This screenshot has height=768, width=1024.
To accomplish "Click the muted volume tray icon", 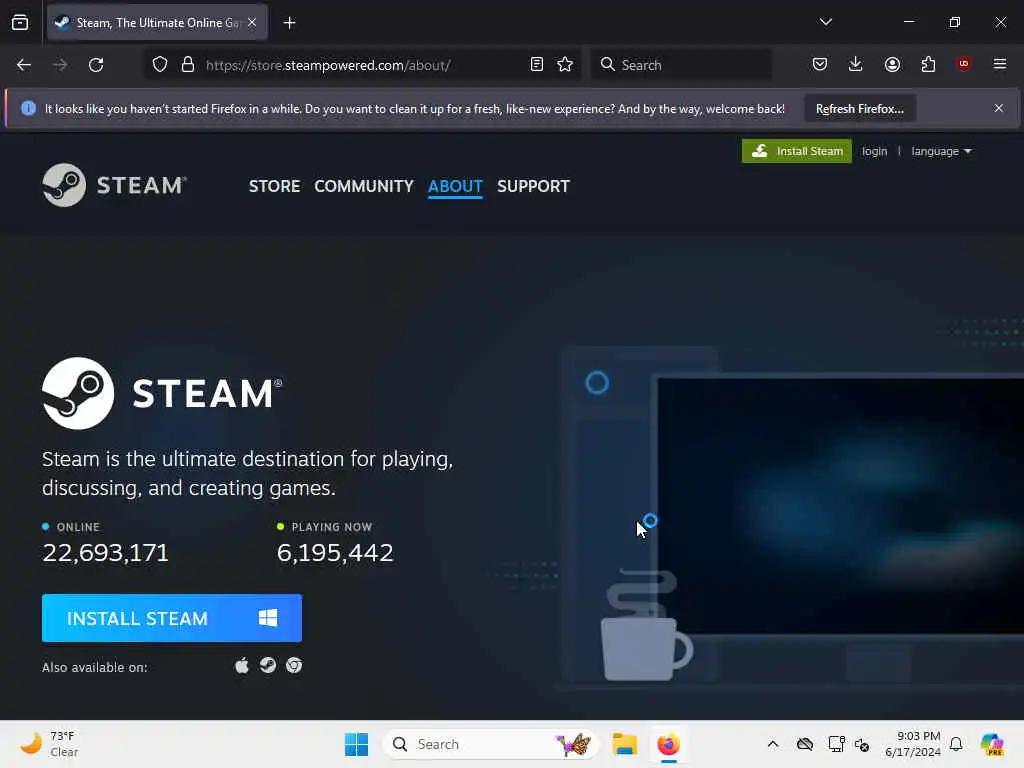I will [862, 744].
